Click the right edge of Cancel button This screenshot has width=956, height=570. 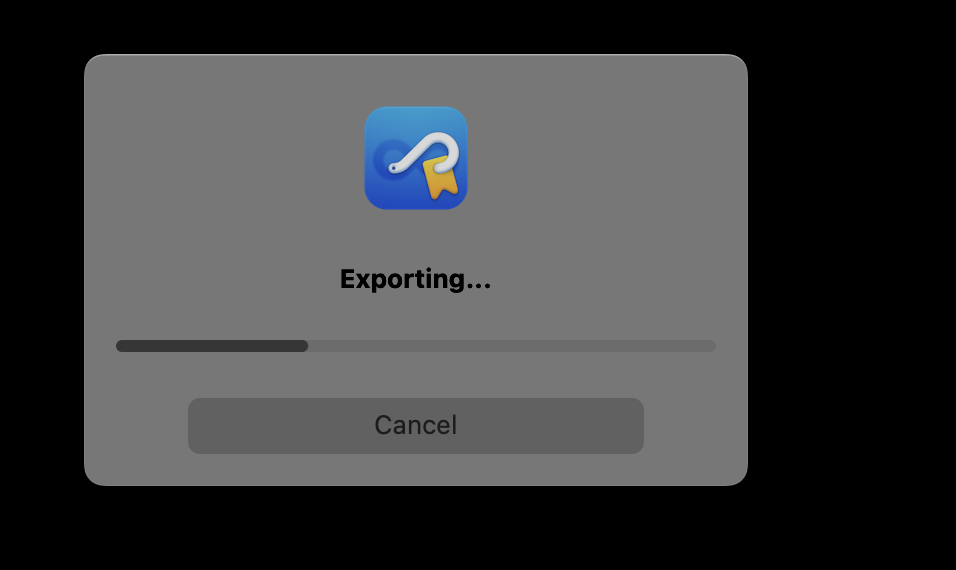(639, 426)
